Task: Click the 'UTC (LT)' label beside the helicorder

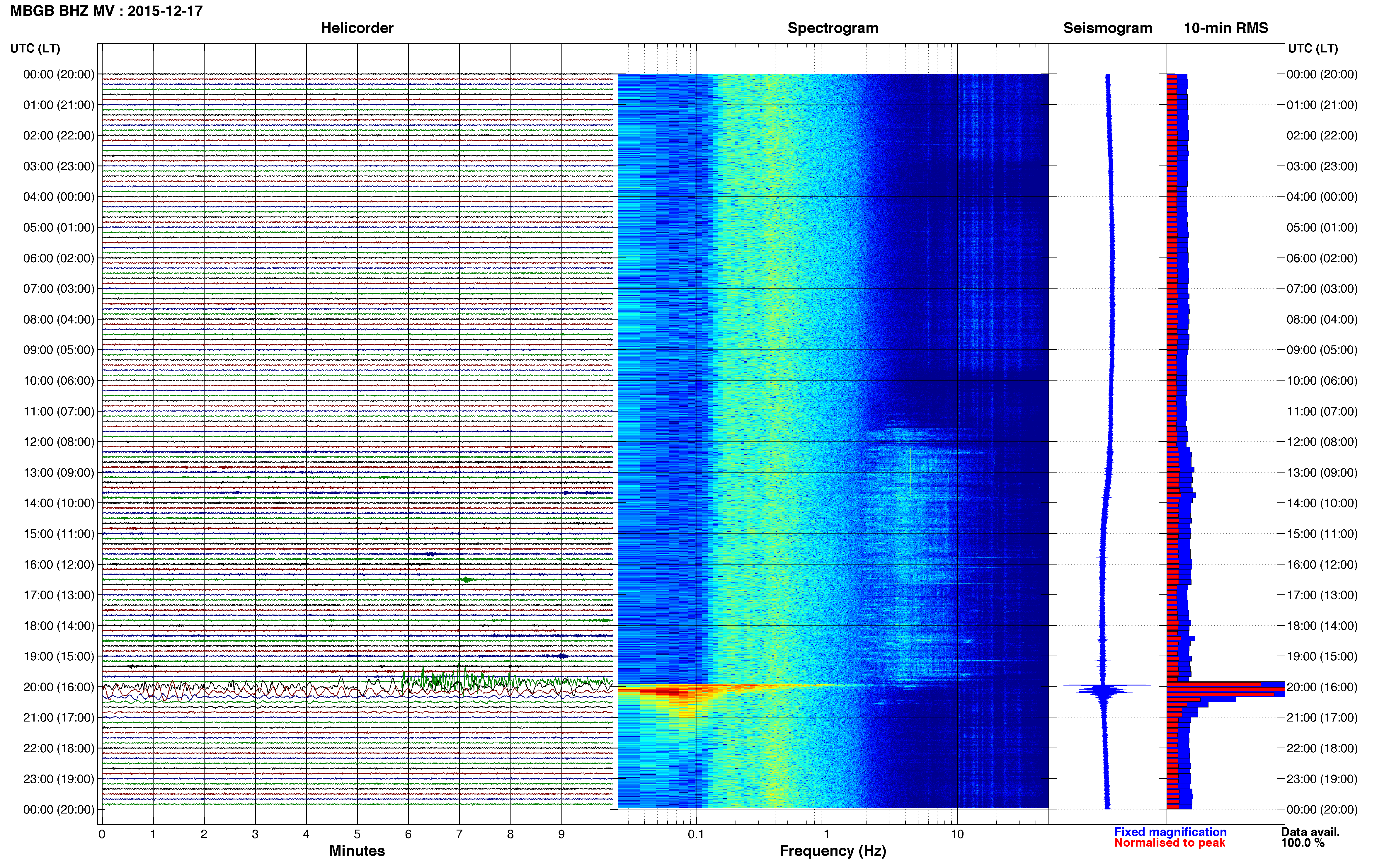Action: click(x=35, y=49)
